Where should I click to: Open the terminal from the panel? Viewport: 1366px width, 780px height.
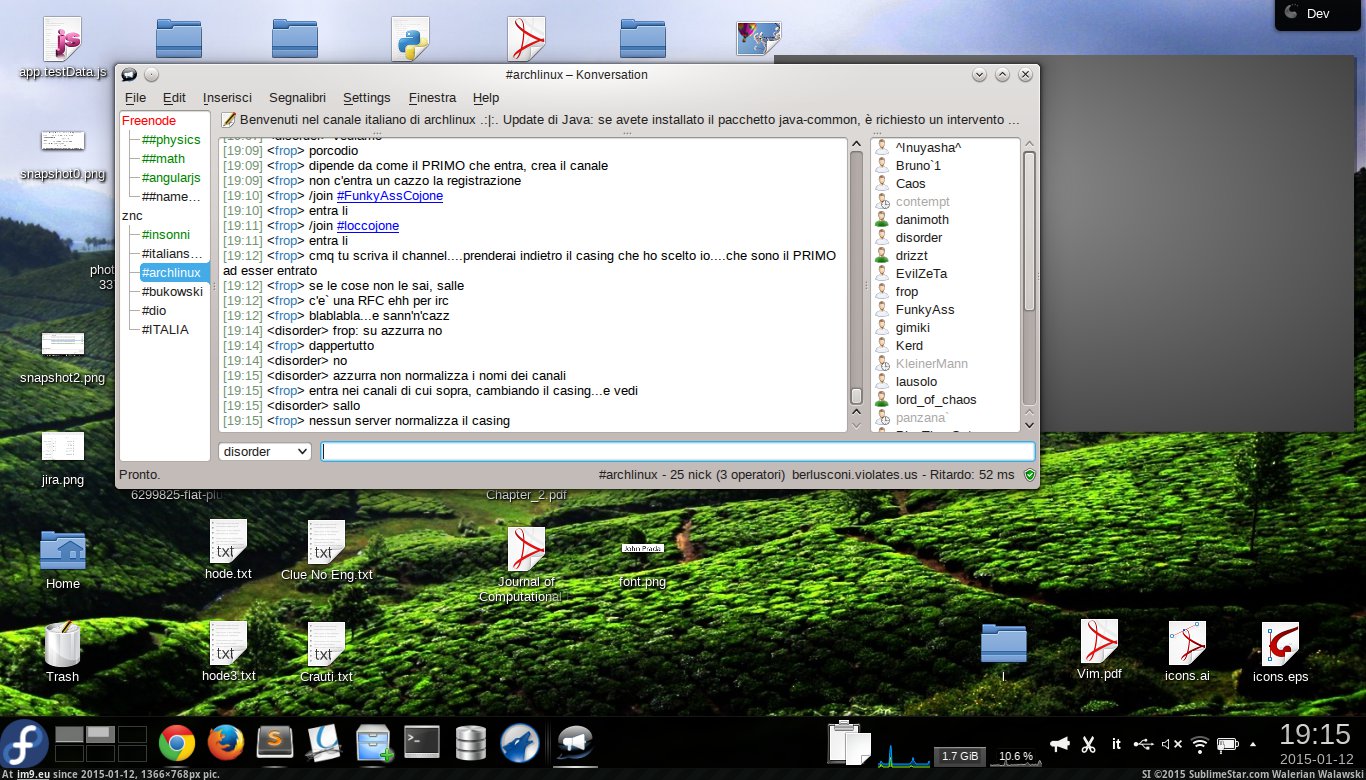point(422,742)
